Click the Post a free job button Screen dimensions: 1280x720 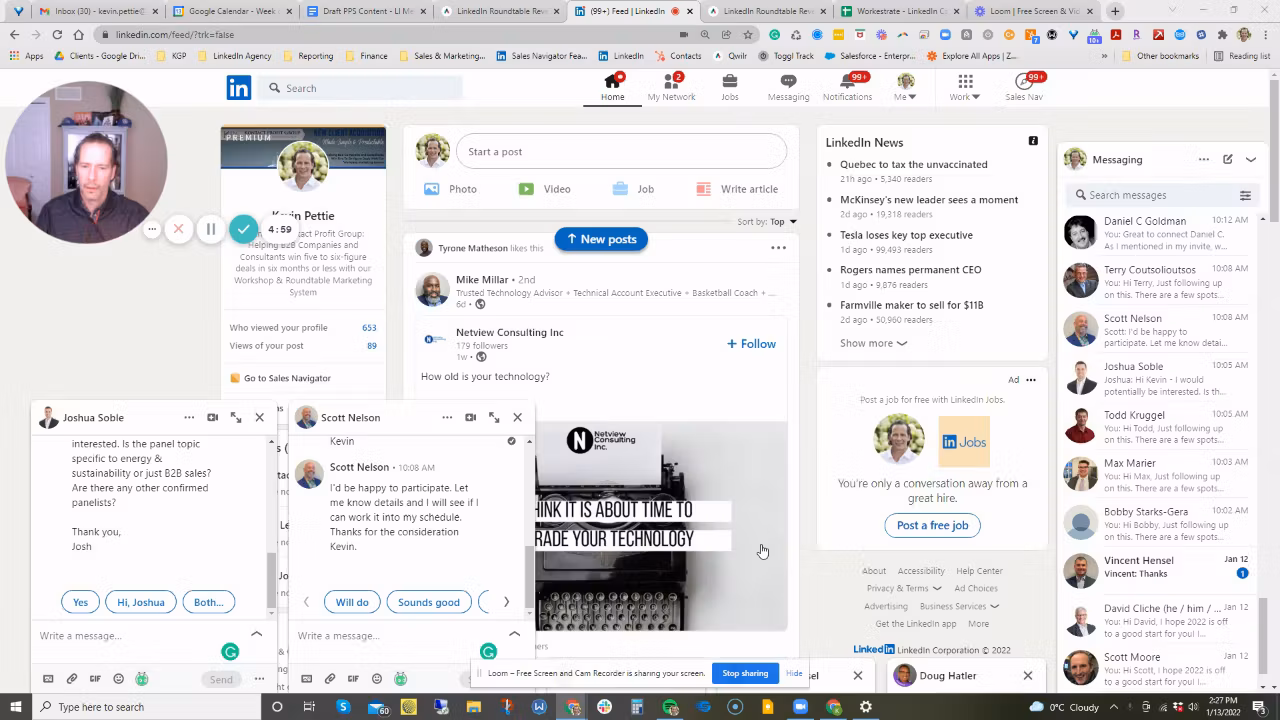(x=932, y=525)
